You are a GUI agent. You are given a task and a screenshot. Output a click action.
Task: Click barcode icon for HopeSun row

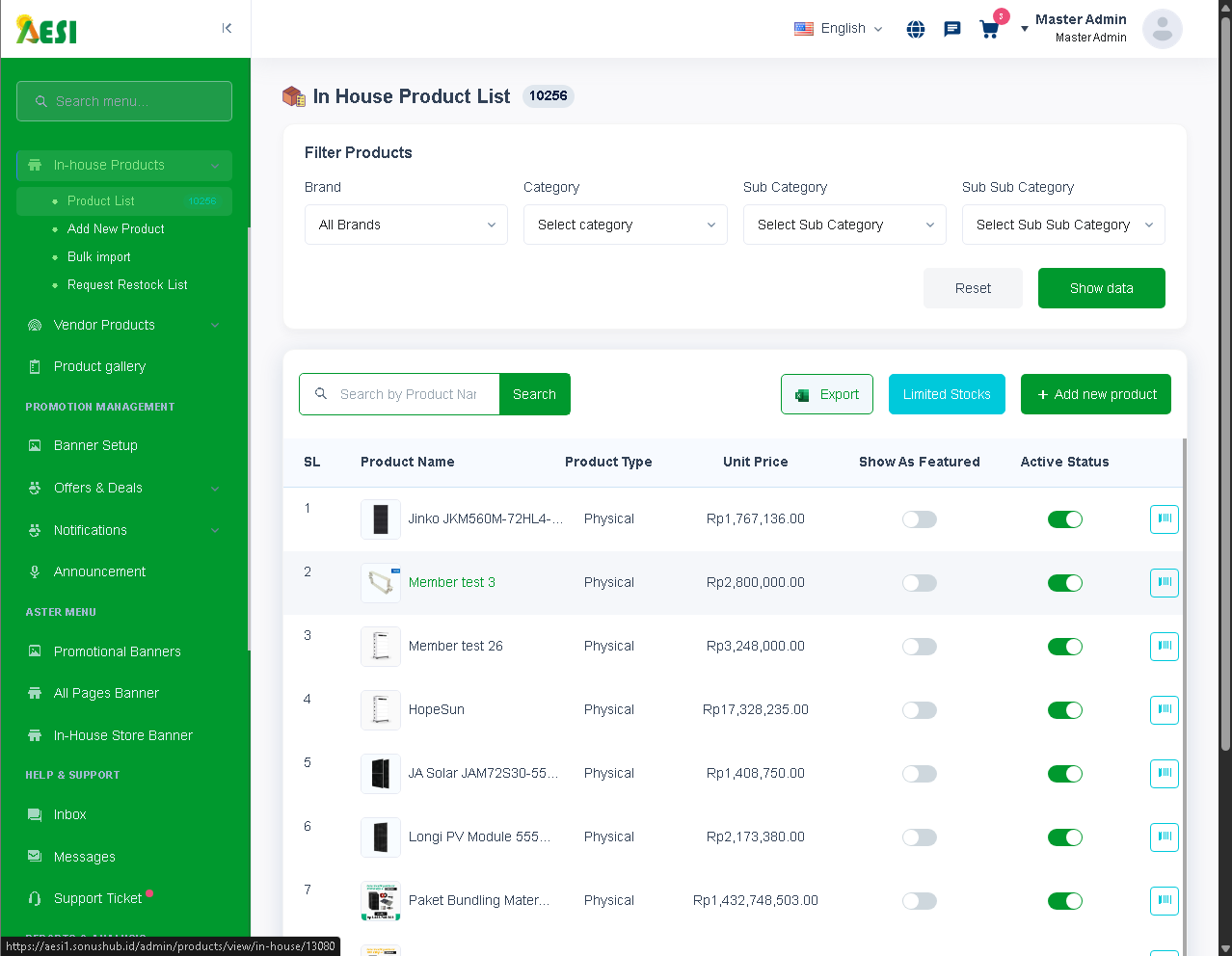pos(1164,710)
